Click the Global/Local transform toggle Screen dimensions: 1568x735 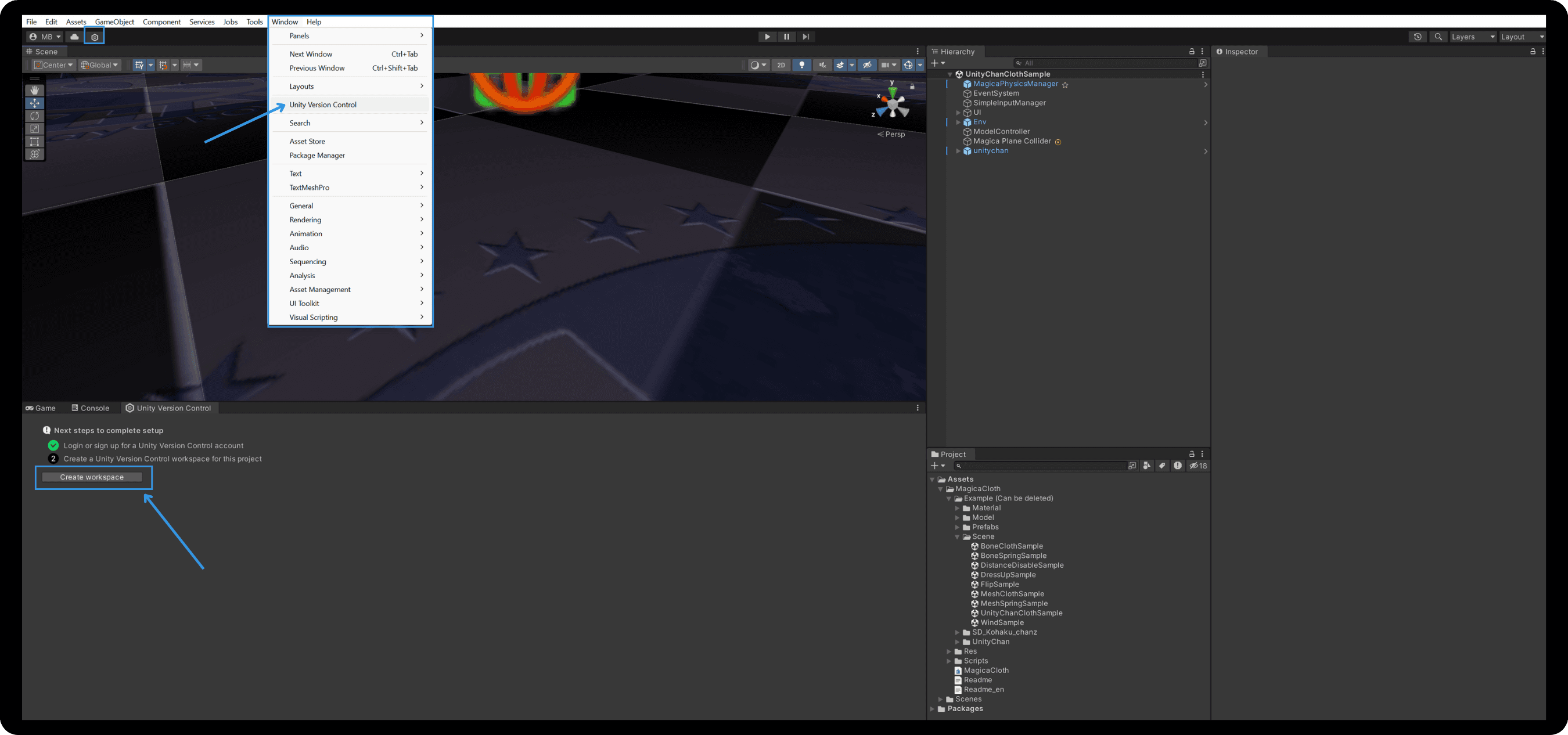(98, 65)
